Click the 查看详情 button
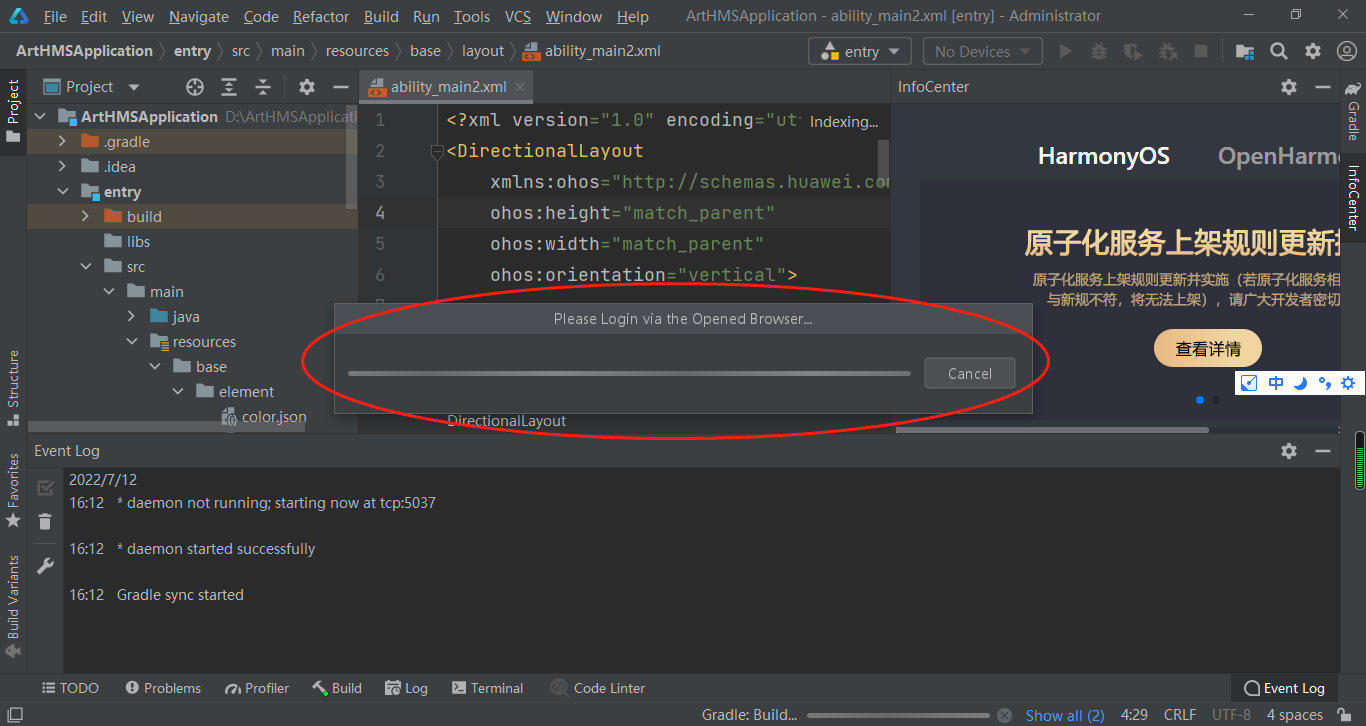Viewport: 1366px width, 726px height. (1208, 349)
